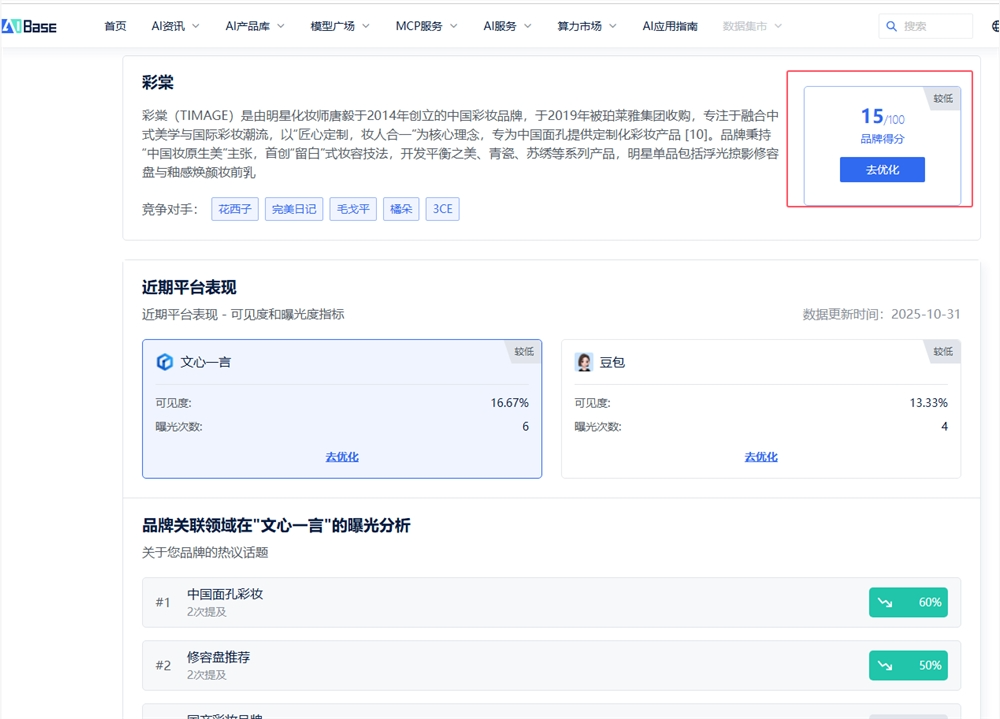
Task: Select 首页 in the top navigation
Action: 114,26
